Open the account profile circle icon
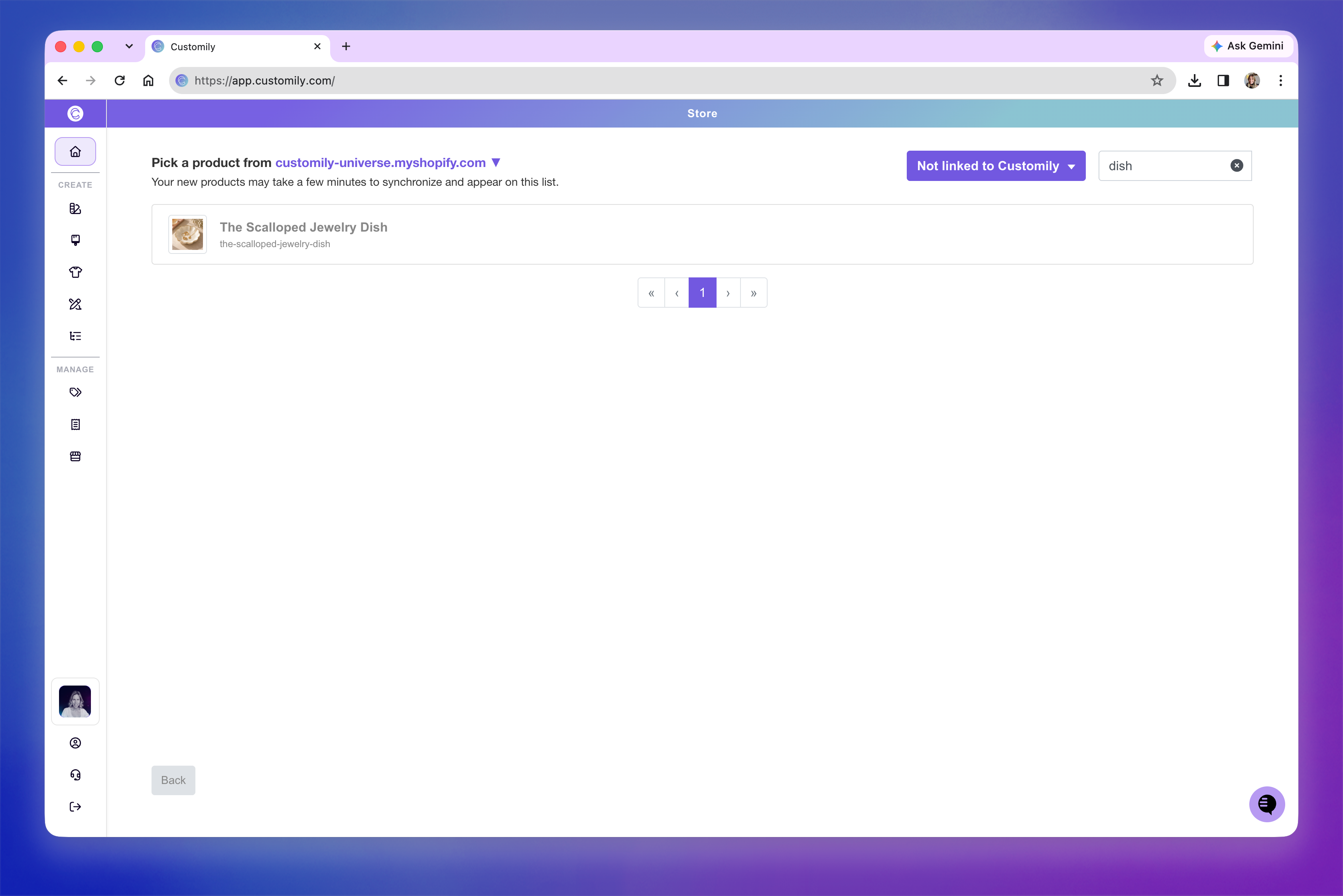This screenshot has height=896, width=1343. tap(75, 743)
